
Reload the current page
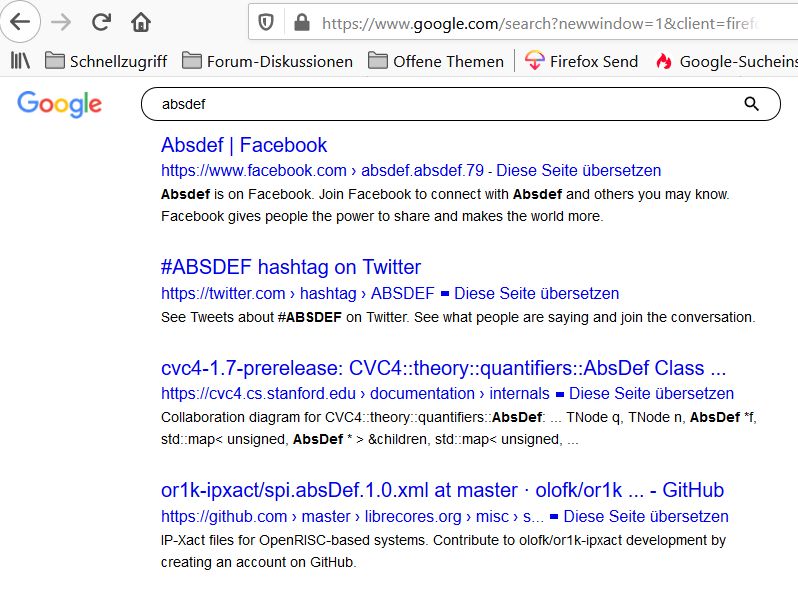101,22
